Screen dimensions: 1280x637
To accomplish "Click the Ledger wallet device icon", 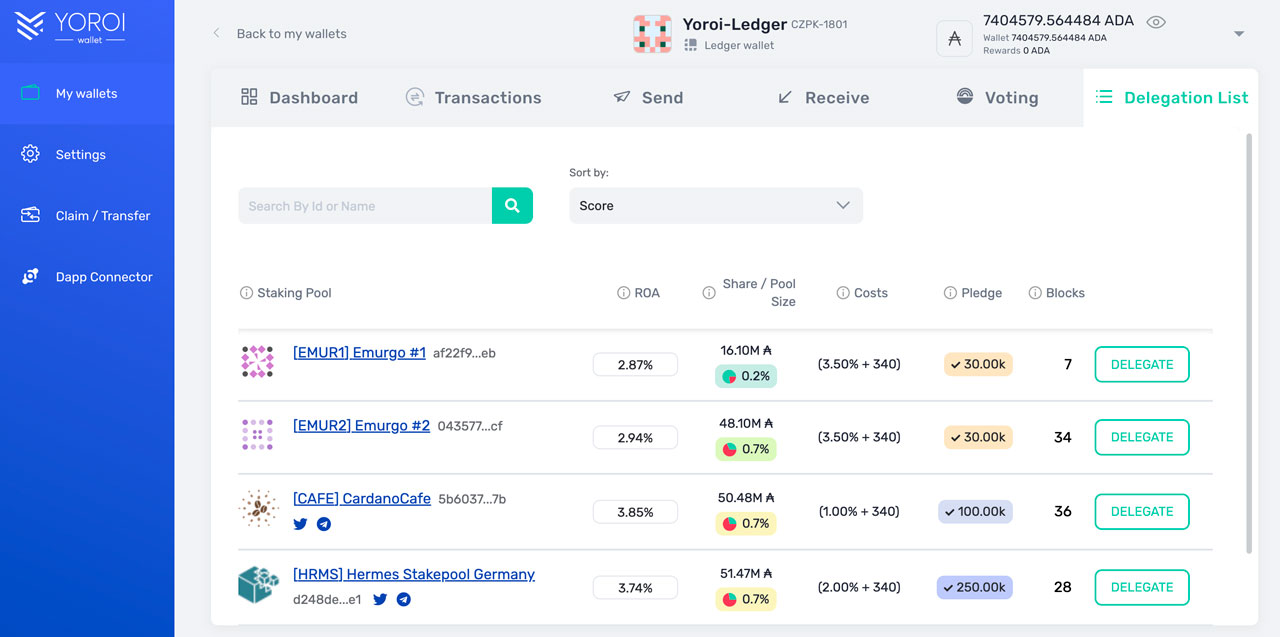I will pos(690,45).
